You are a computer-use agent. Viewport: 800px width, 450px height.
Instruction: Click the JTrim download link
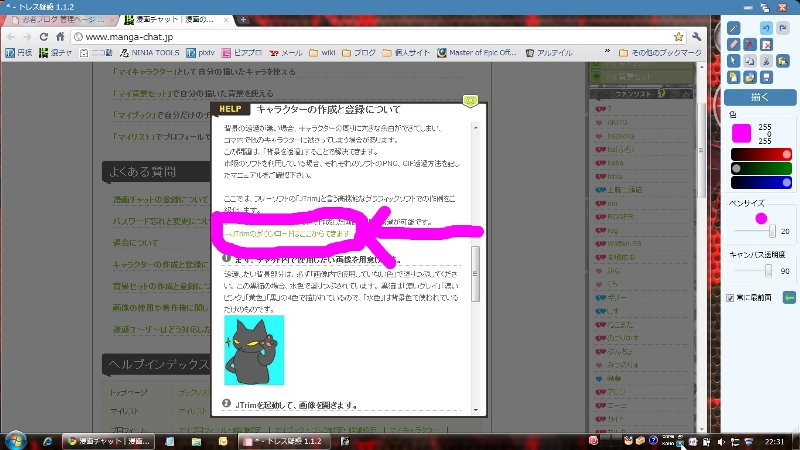288,233
